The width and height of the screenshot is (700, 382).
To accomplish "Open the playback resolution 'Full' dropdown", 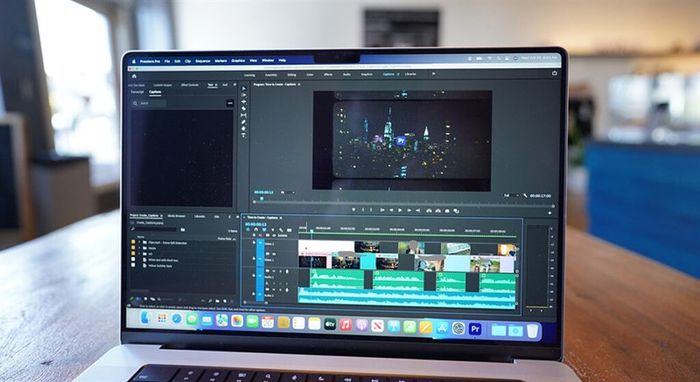I will pyautogui.click(x=510, y=195).
